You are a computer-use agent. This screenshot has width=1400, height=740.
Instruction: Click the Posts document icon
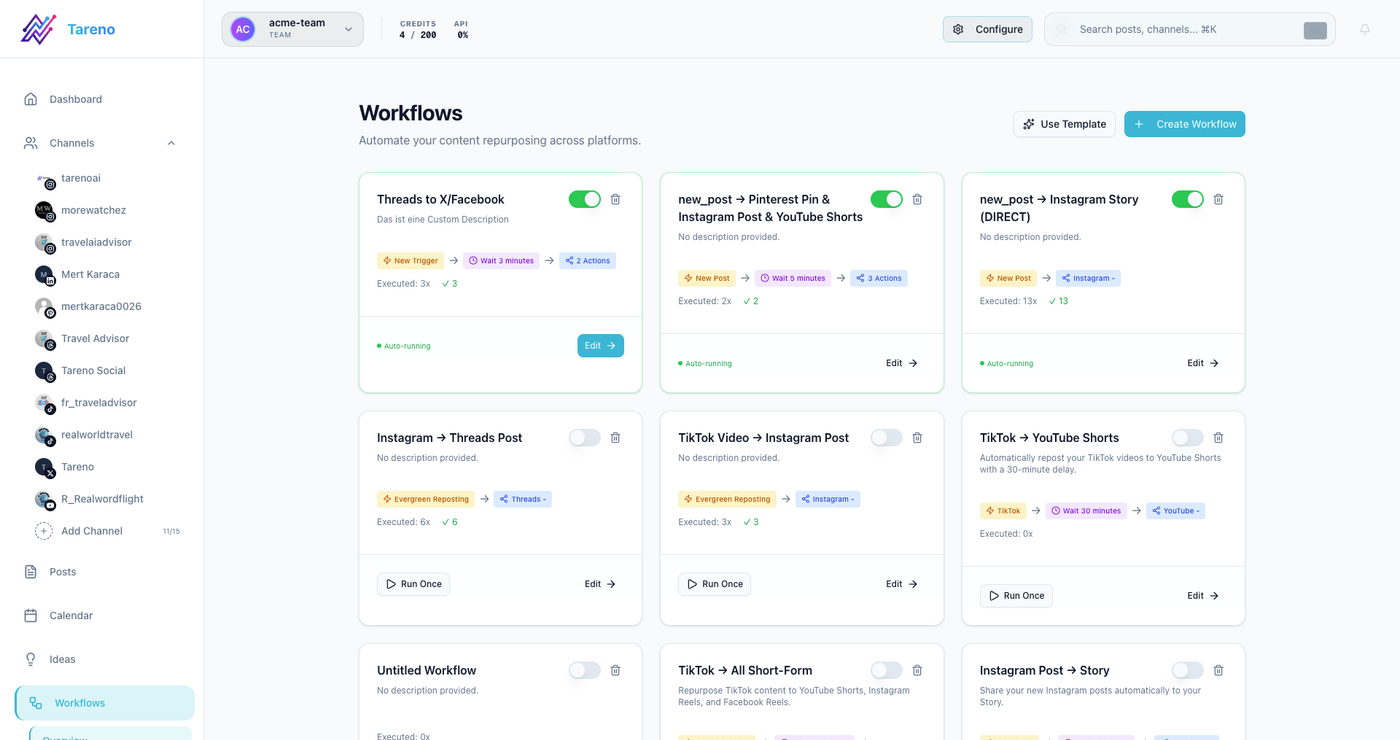(30, 572)
